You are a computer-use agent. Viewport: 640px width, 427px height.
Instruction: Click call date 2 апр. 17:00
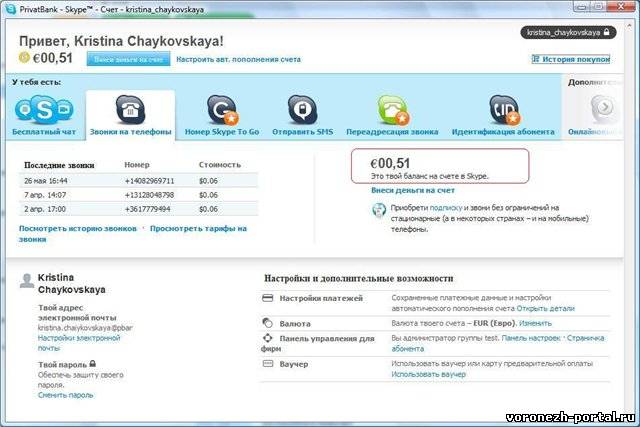pyautogui.click(x=44, y=209)
